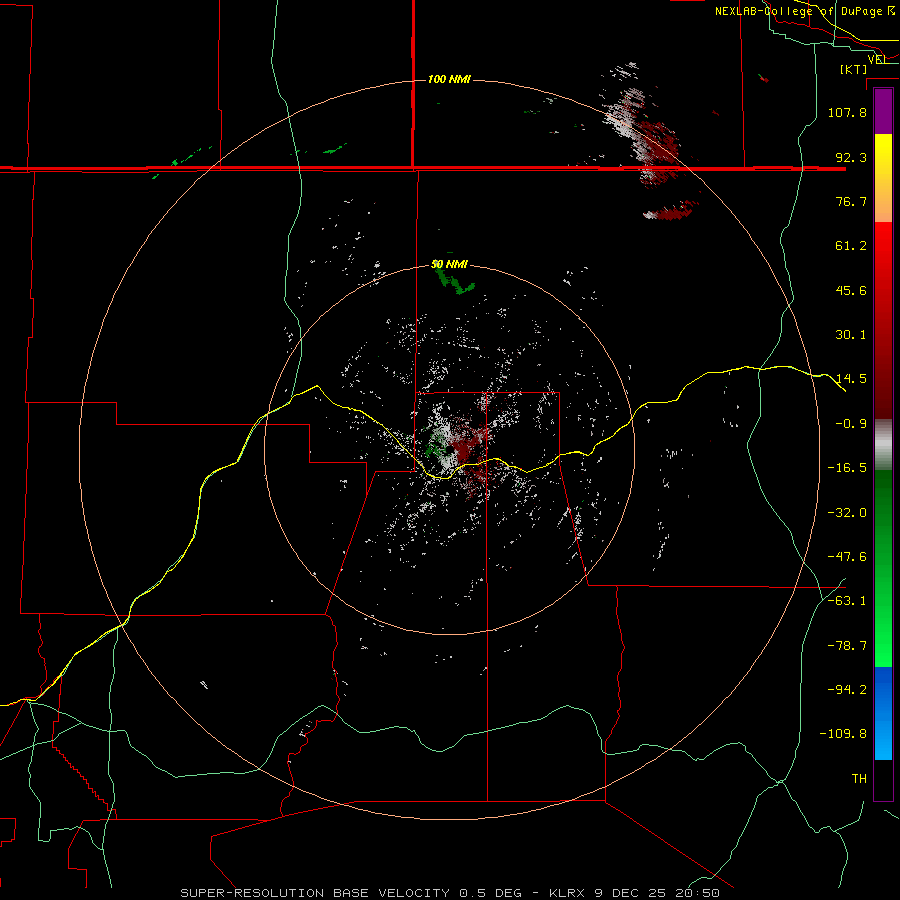The height and width of the screenshot is (900, 900).
Task: Select the -94.2 scale value
Action: pyautogui.click(x=847, y=690)
